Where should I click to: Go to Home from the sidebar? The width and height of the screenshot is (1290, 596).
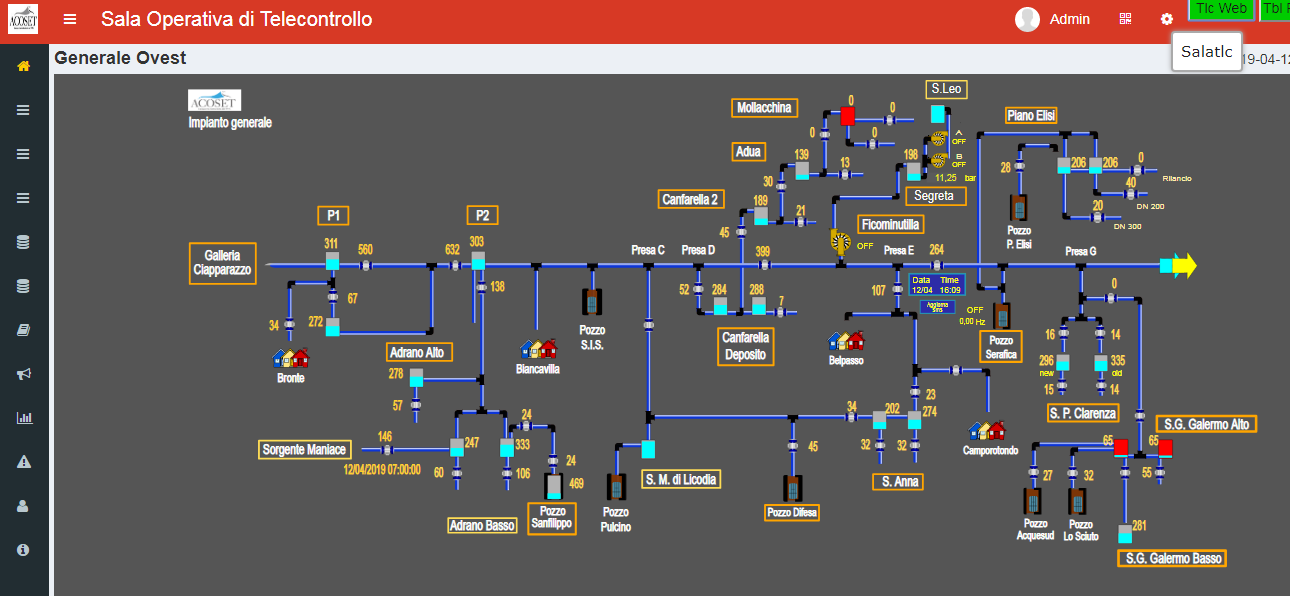tap(23, 66)
